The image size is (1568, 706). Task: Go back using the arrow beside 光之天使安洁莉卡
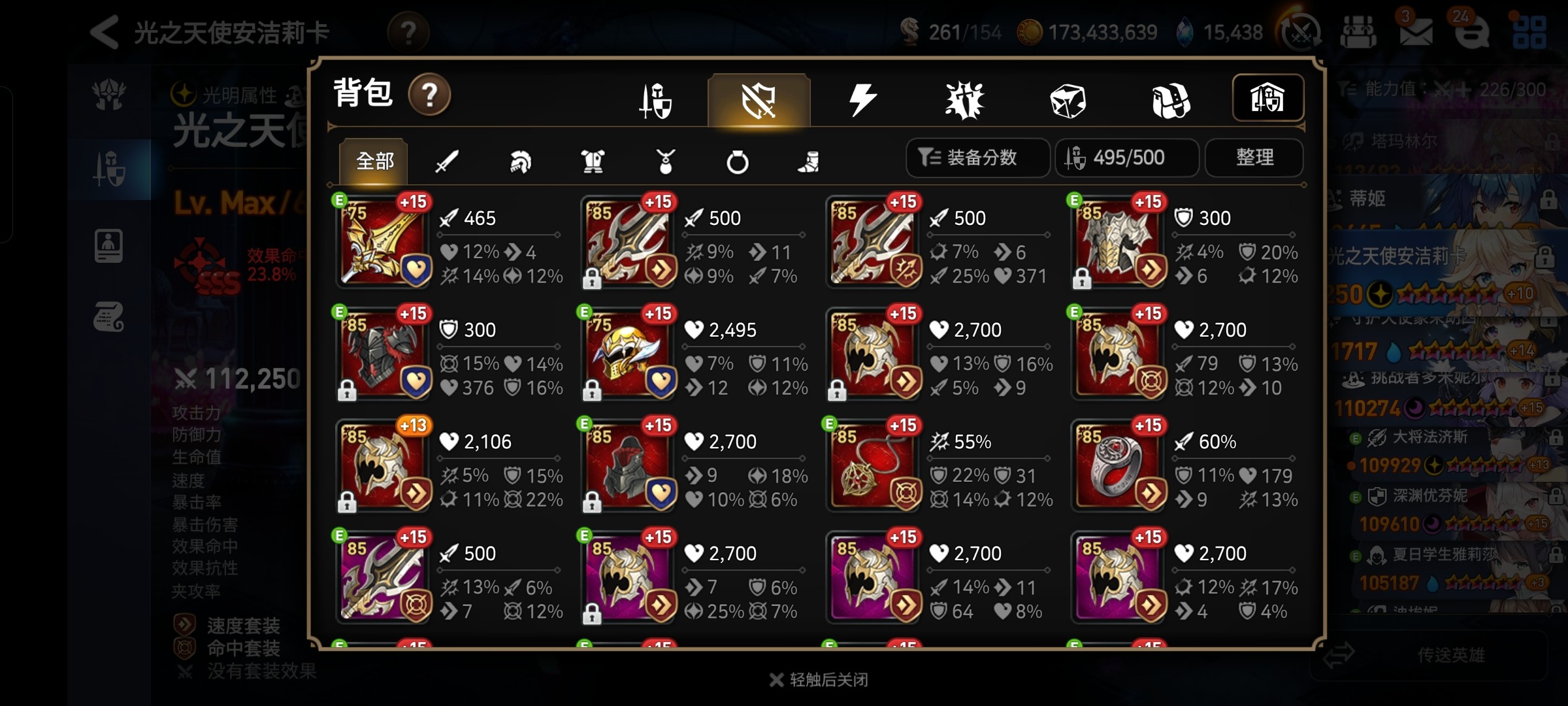coord(105,32)
